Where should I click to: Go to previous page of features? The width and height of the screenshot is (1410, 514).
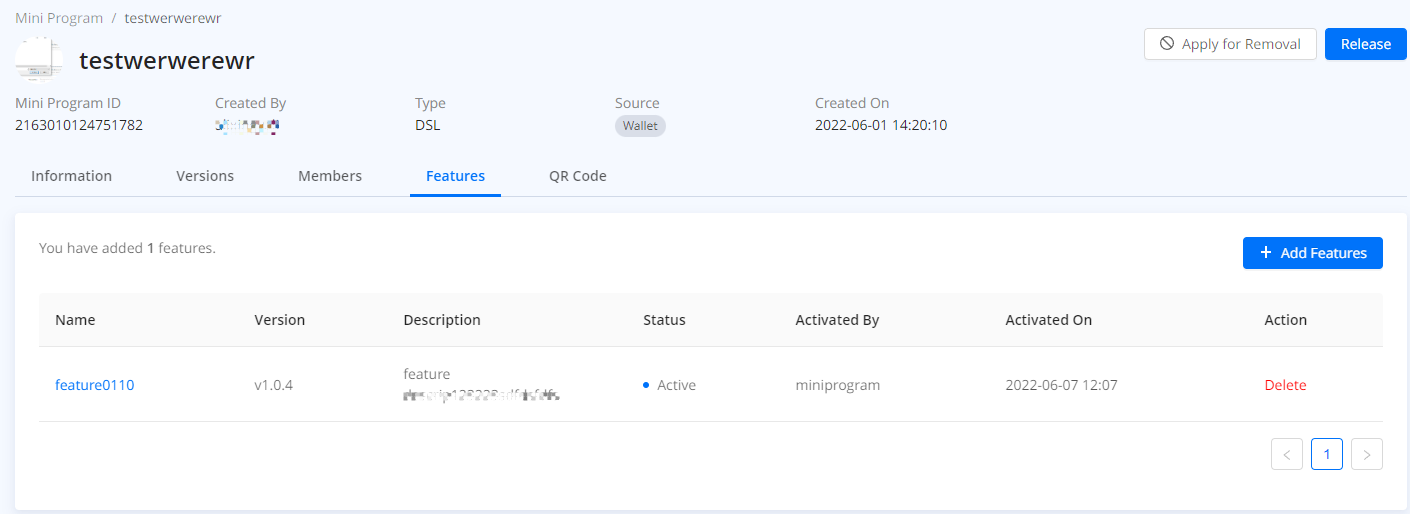click(x=1286, y=454)
